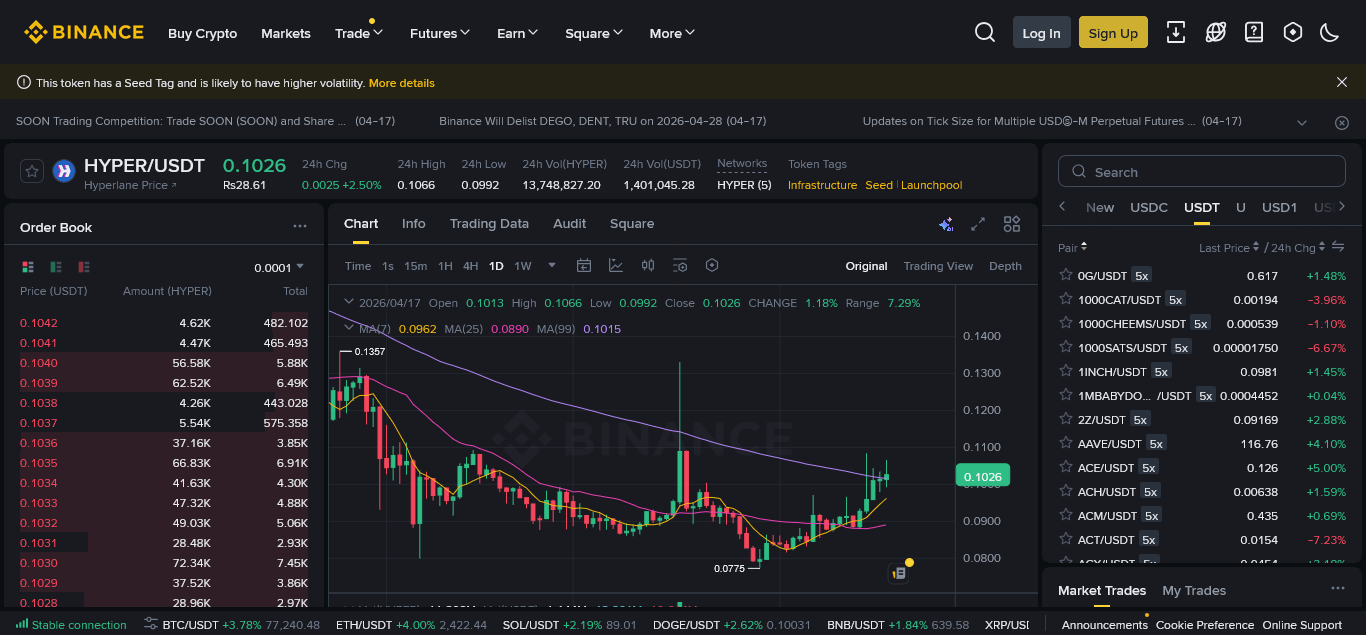Viewport: 1366px width, 635px height.
Task: Select AAVE/USDT pair row
Action: coord(1202,443)
